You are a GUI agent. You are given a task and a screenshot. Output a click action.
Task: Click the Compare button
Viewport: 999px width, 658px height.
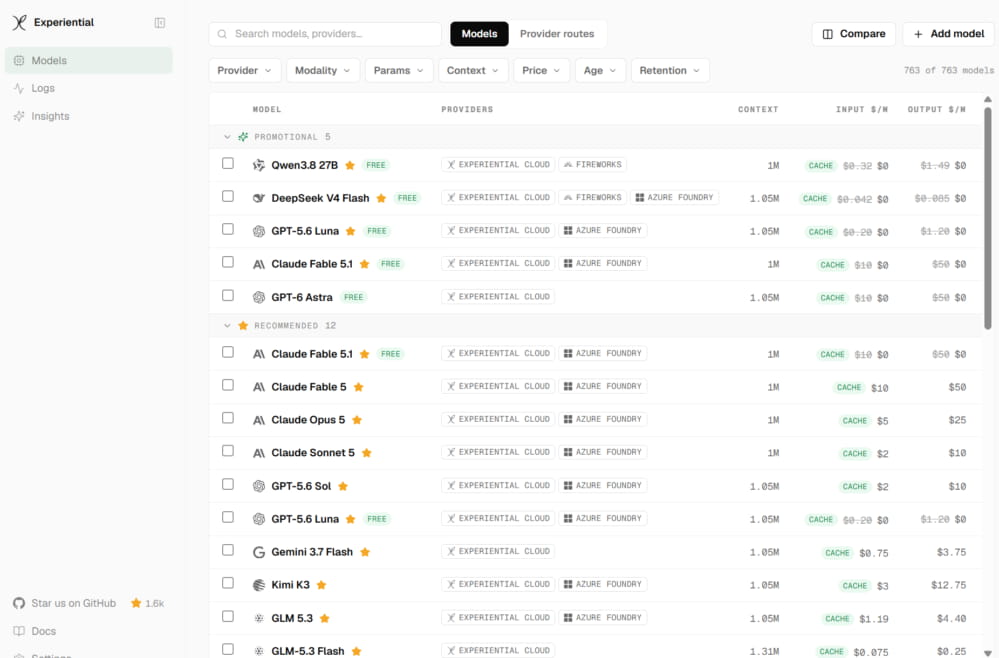click(x=854, y=34)
